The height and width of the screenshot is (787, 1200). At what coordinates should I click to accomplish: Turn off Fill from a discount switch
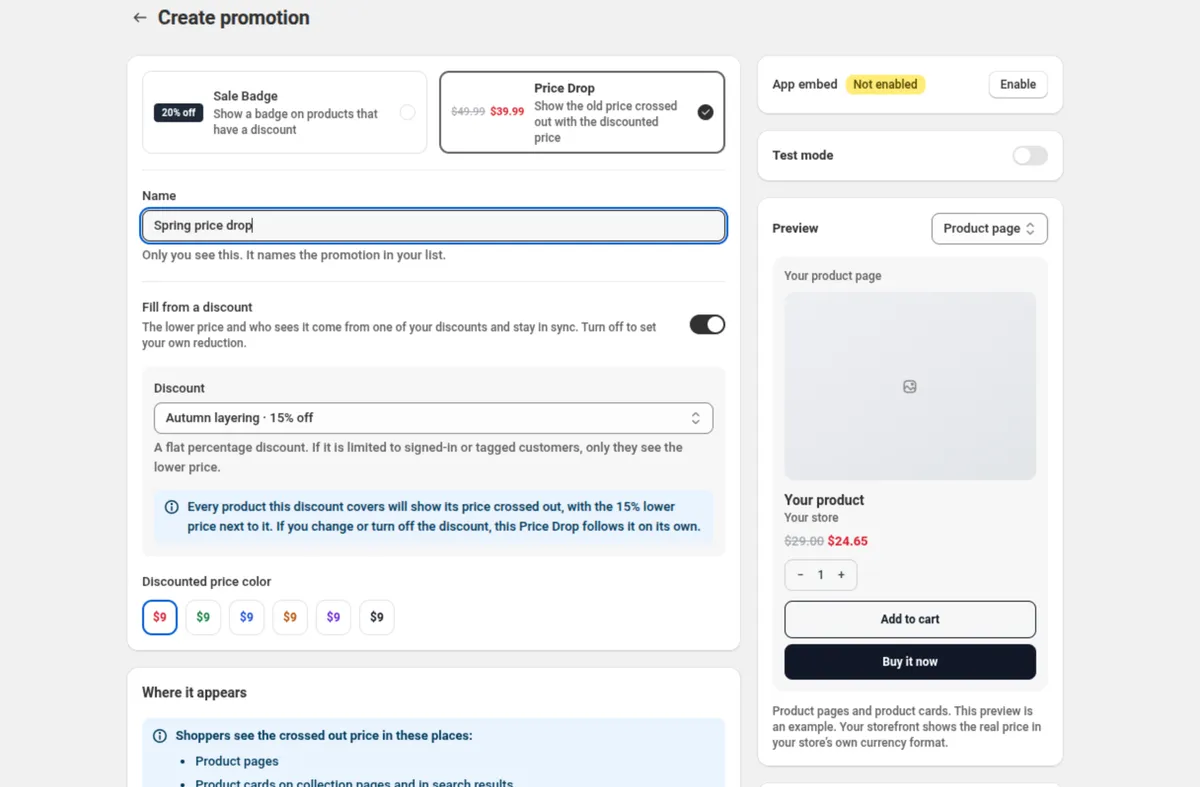707,324
